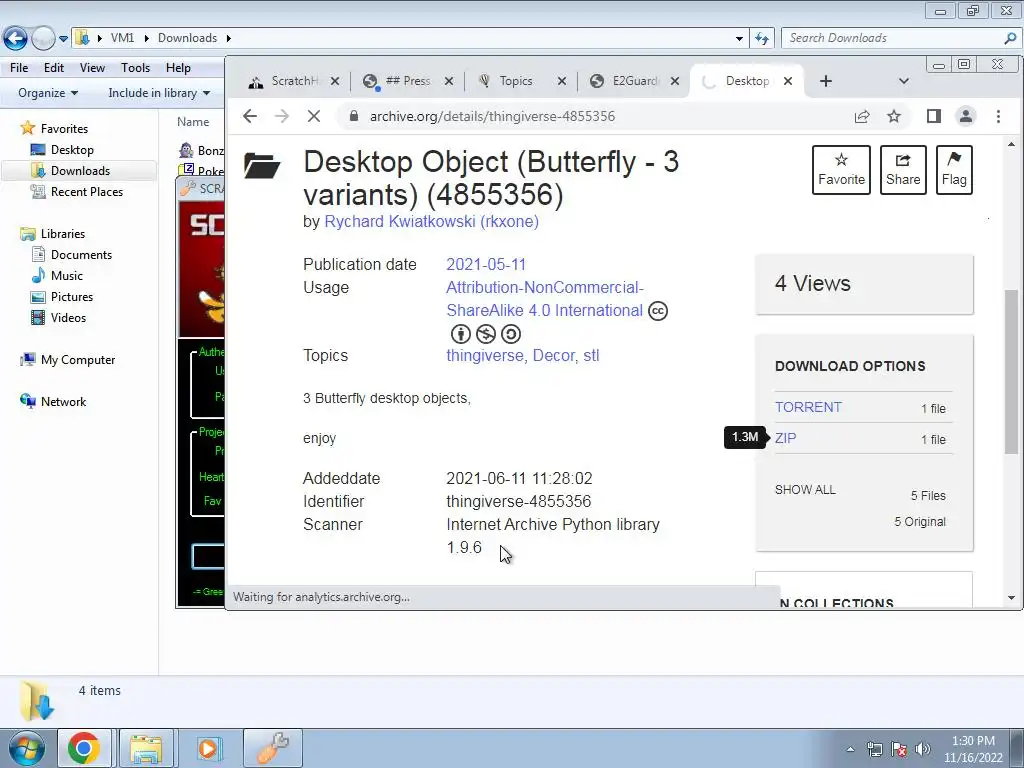The width and height of the screenshot is (1024, 768).
Task: Select Pictures under Libraries
Action: coord(72,296)
